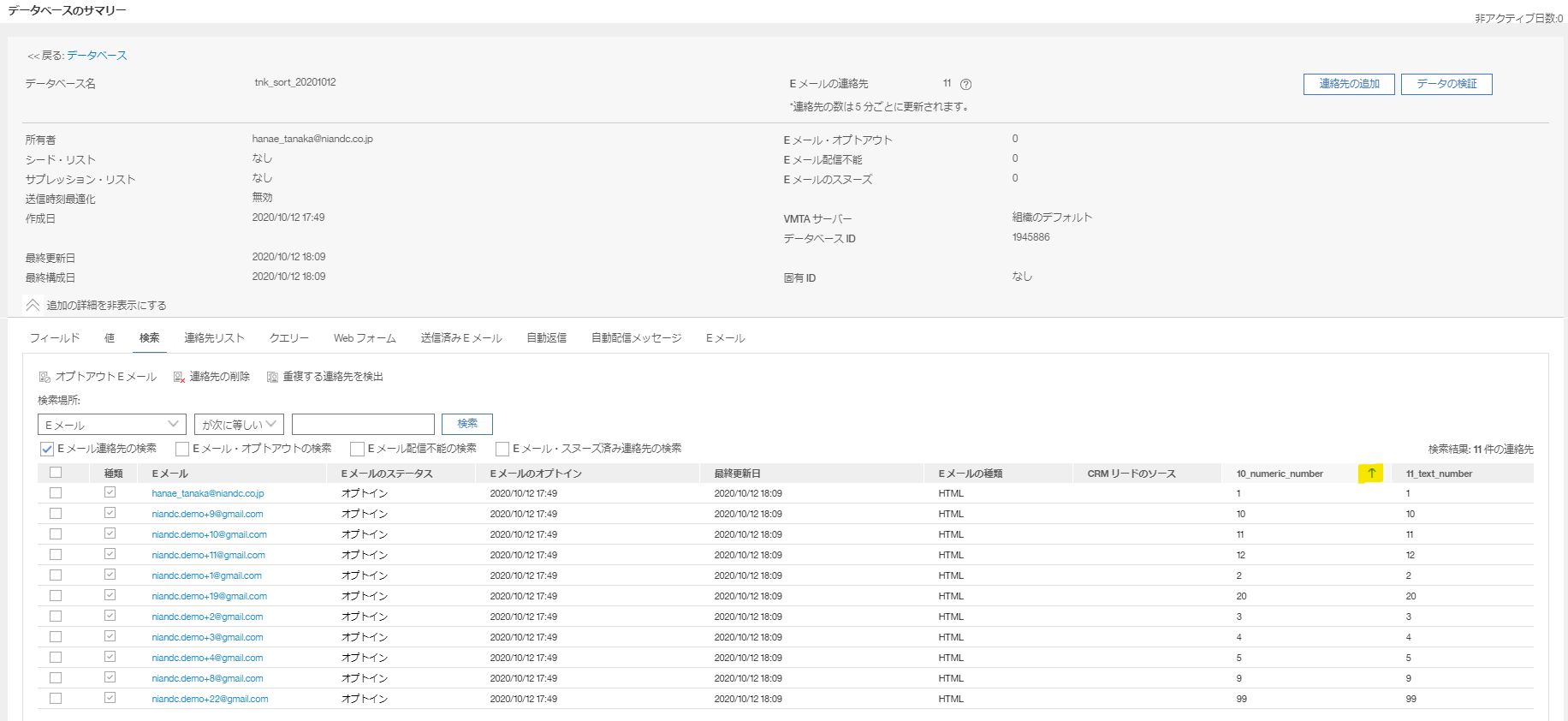Click the 重複する連絡先を検出 icon
The height and width of the screenshot is (721, 1568).
click(x=272, y=377)
